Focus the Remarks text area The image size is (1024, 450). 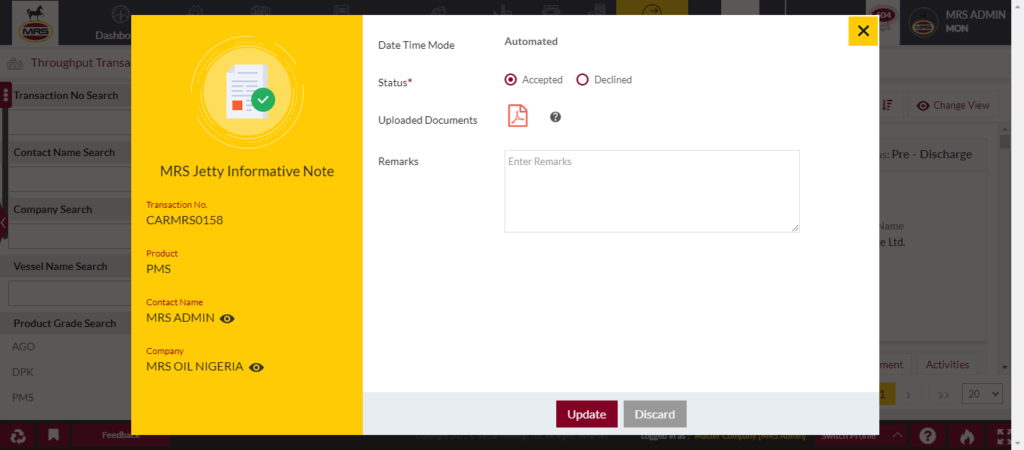point(652,191)
